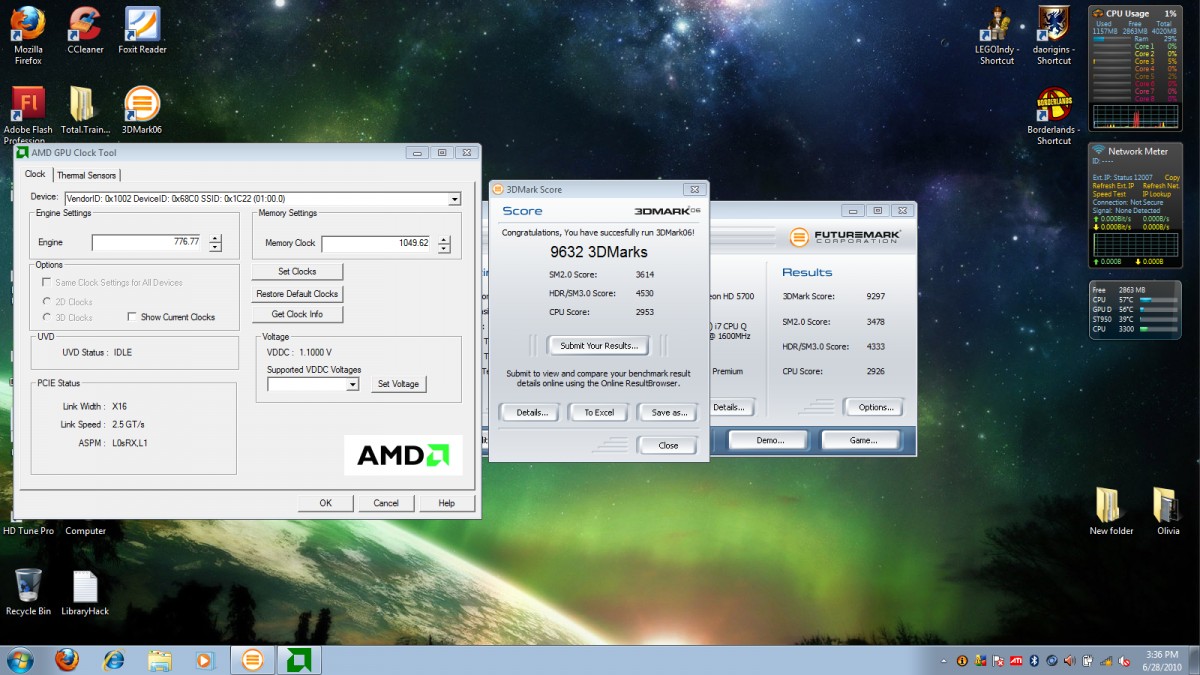Open the Borderlands shortcut icon

[x=1054, y=117]
